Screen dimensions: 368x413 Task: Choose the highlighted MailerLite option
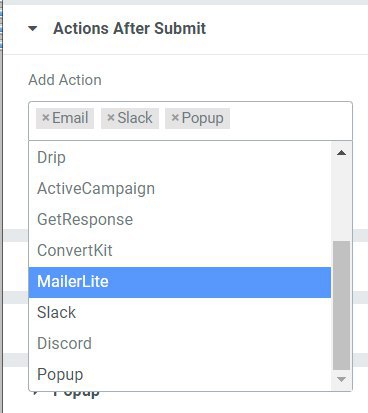180,282
